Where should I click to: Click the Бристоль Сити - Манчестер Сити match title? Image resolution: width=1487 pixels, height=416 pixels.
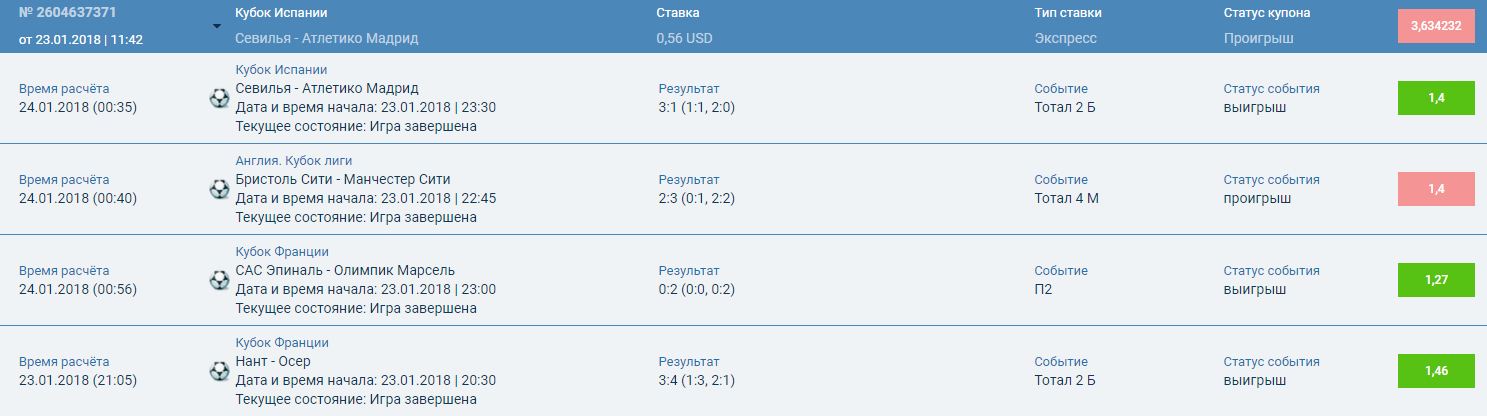pos(343,180)
